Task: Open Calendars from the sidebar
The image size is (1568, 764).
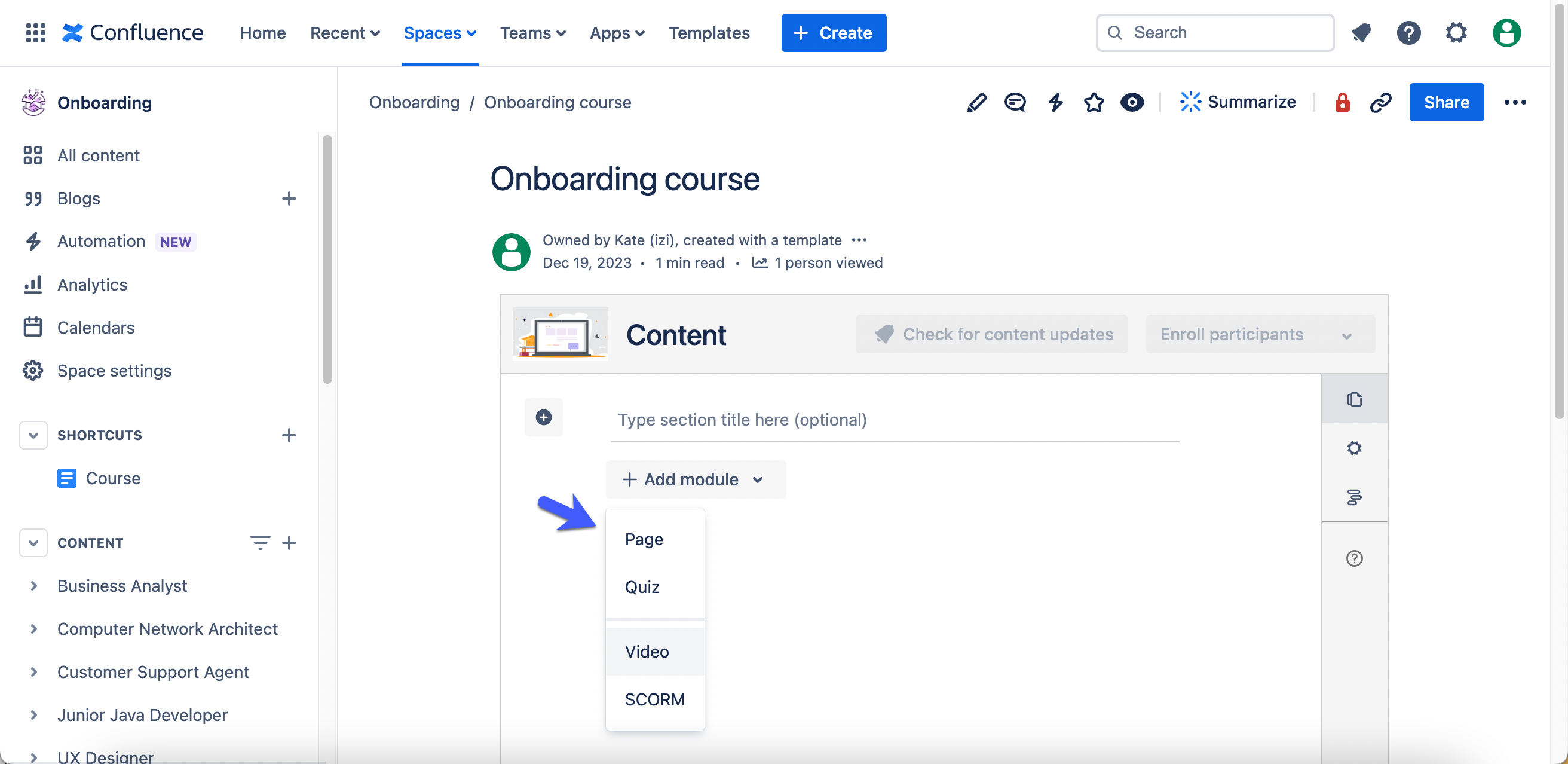Action: pos(96,327)
